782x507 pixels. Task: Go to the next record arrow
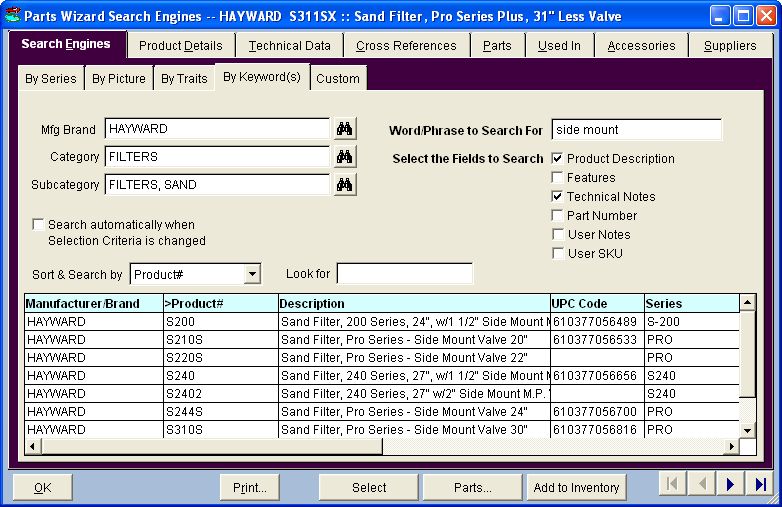coord(731,484)
